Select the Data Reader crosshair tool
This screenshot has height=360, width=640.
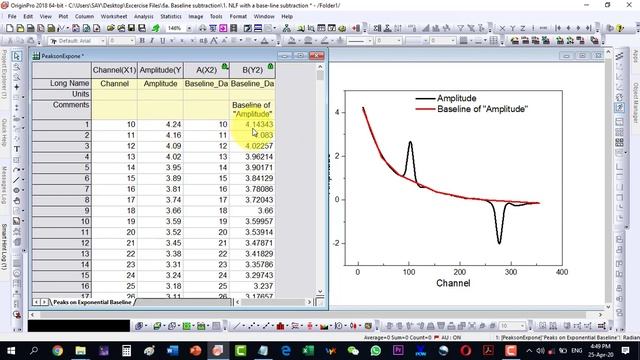click(16, 87)
